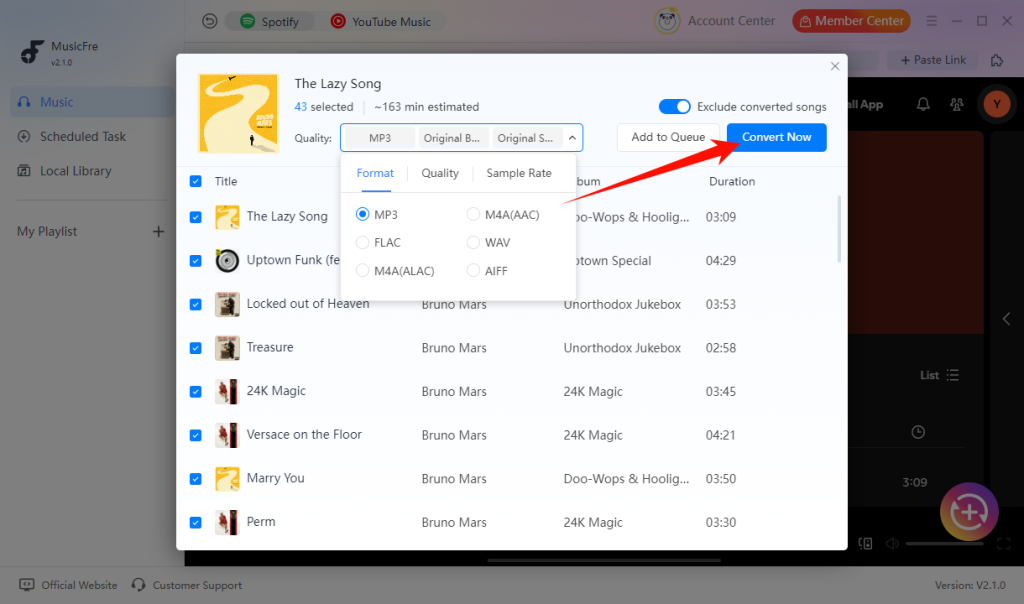Click the notification bell icon

pyautogui.click(x=923, y=104)
